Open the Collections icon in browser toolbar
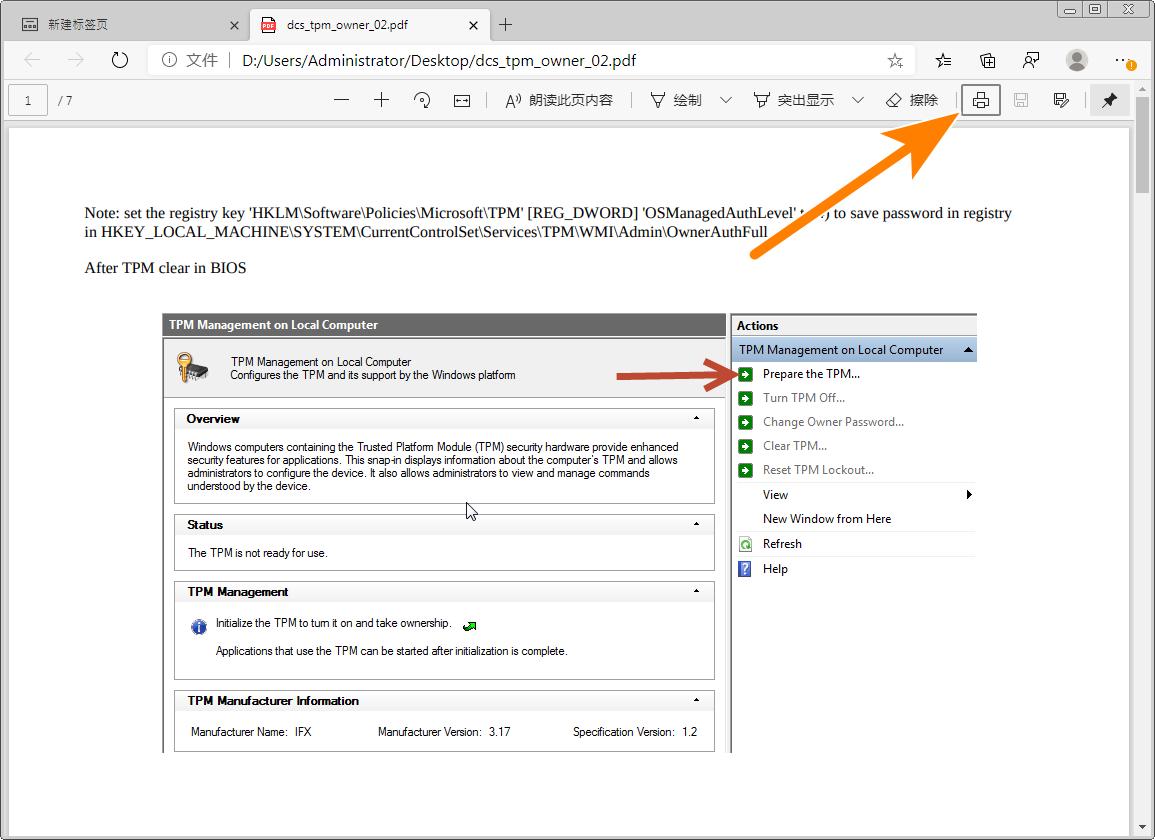Image resolution: width=1155 pixels, height=840 pixels. tap(987, 60)
